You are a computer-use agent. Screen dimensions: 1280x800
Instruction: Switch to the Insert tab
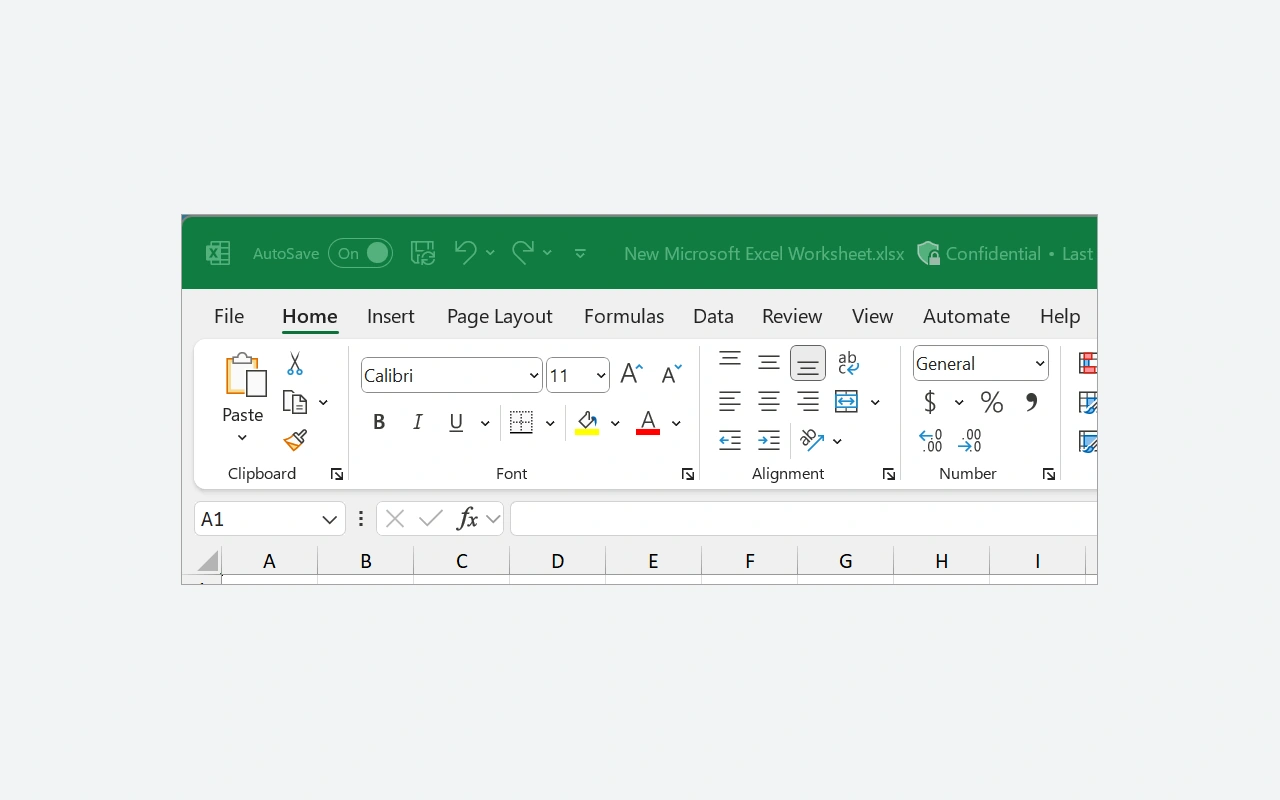391,316
